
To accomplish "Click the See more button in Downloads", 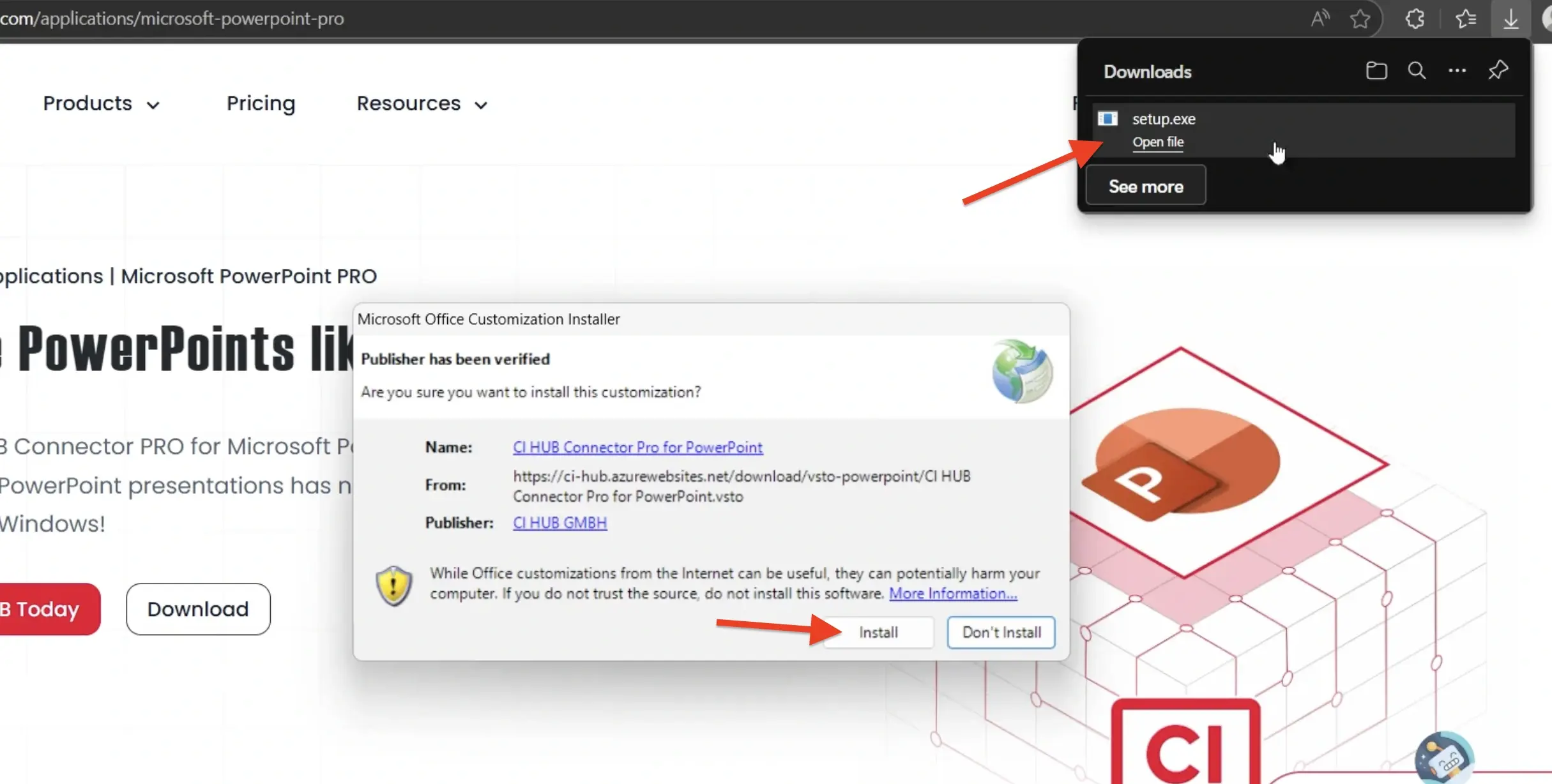I will point(1146,186).
